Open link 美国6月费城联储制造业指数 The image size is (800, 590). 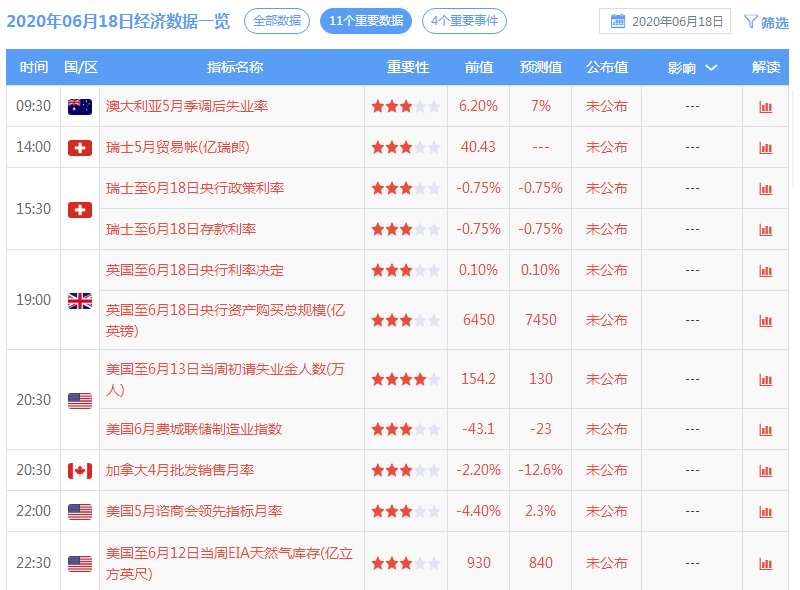(194, 429)
